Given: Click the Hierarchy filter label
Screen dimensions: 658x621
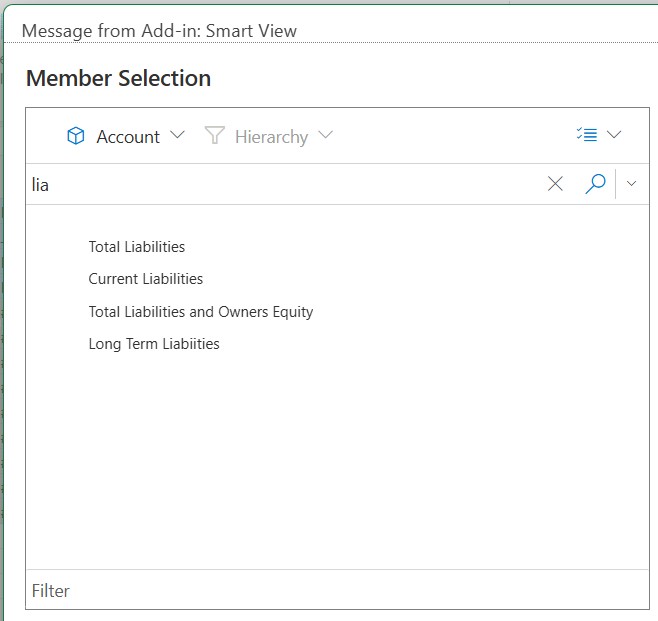Looking at the screenshot, I should click(x=272, y=137).
